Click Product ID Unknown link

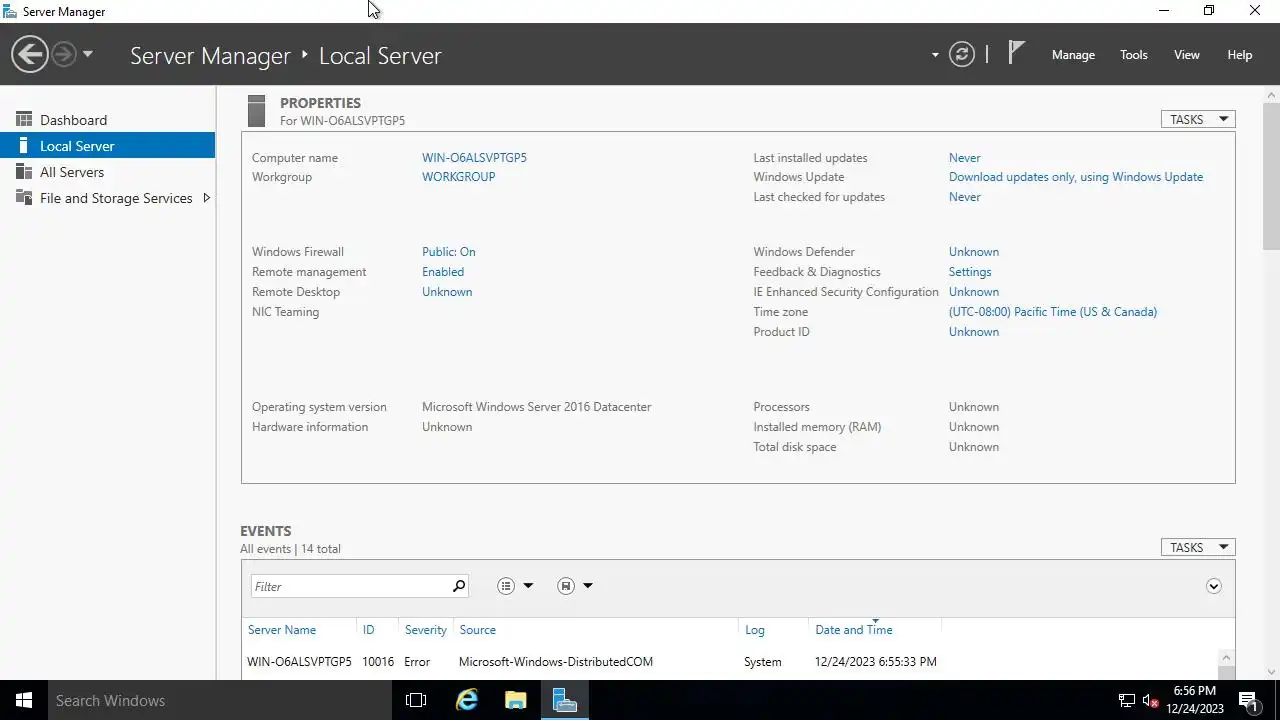pyautogui.click(x=973, y=332)
